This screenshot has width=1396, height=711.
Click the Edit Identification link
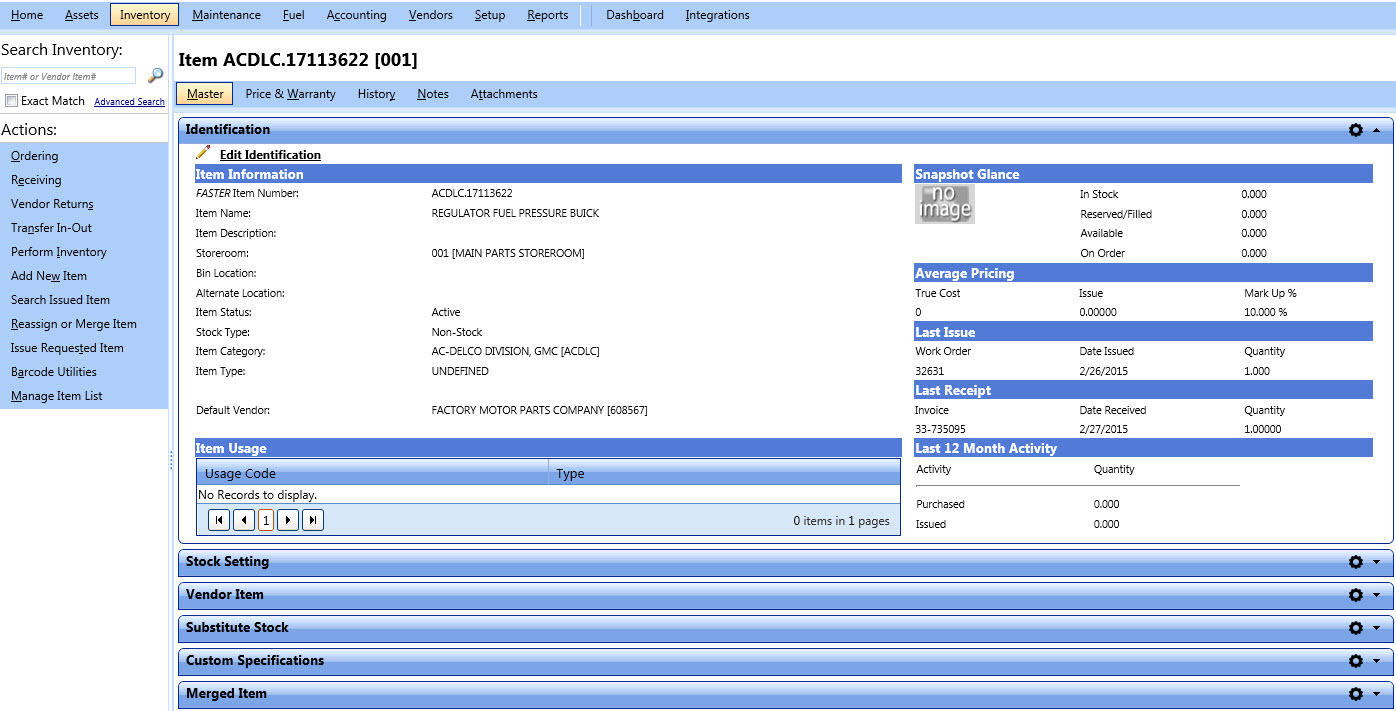tap(270, 155)
